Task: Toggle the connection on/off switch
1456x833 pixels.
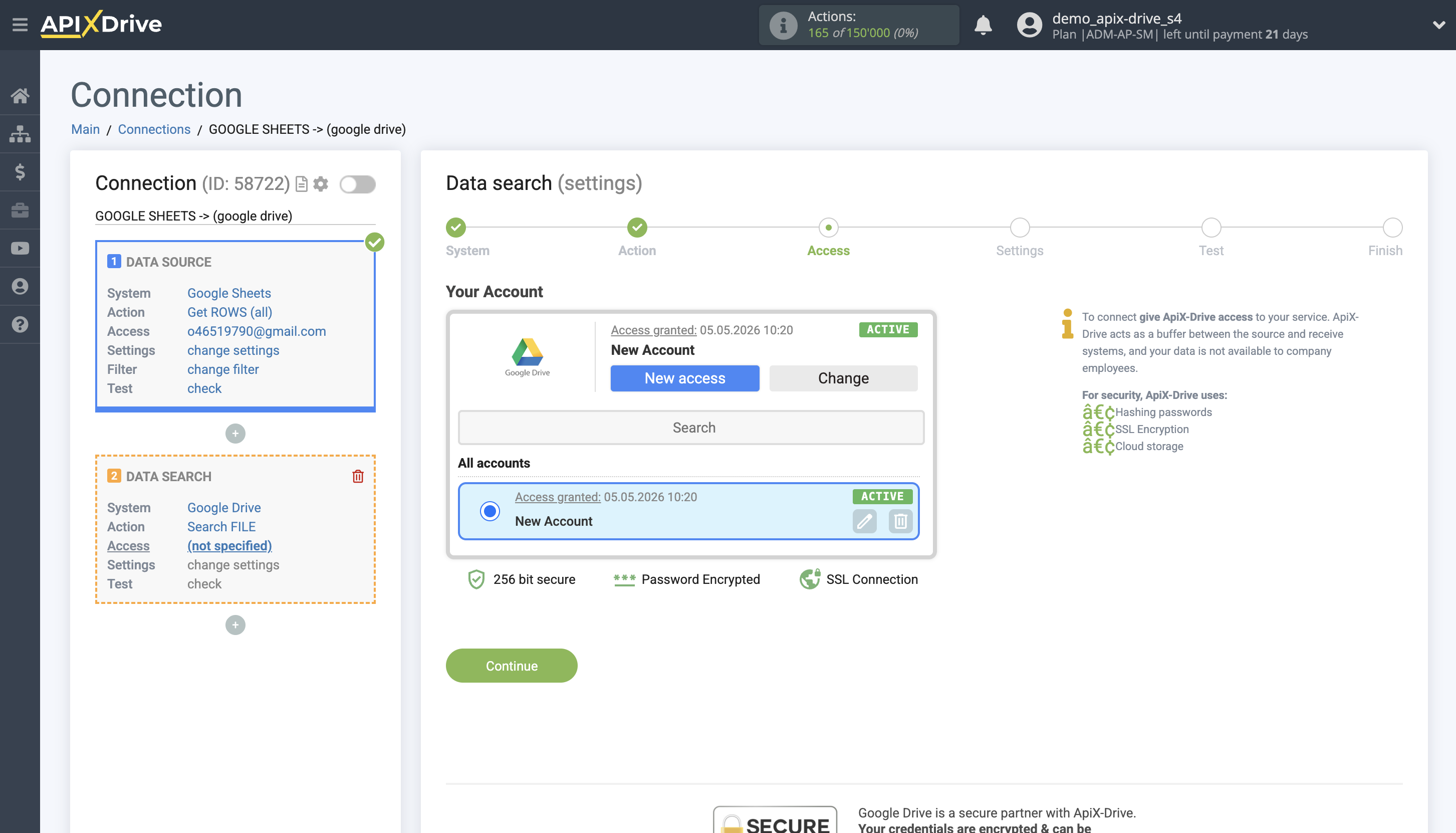Action: (357, 184)
